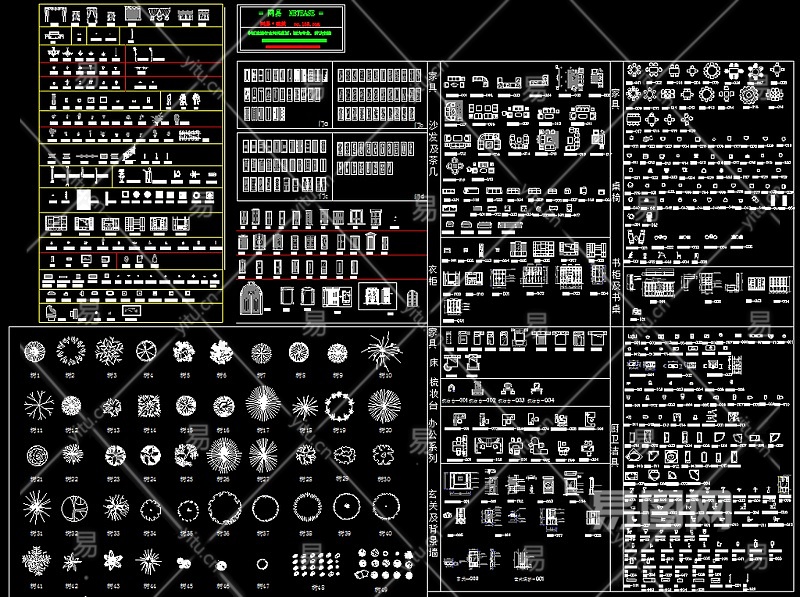800x597 pixels.
Task: Select the narrow starburst tree 树27
Action: [x=263, y=456]
